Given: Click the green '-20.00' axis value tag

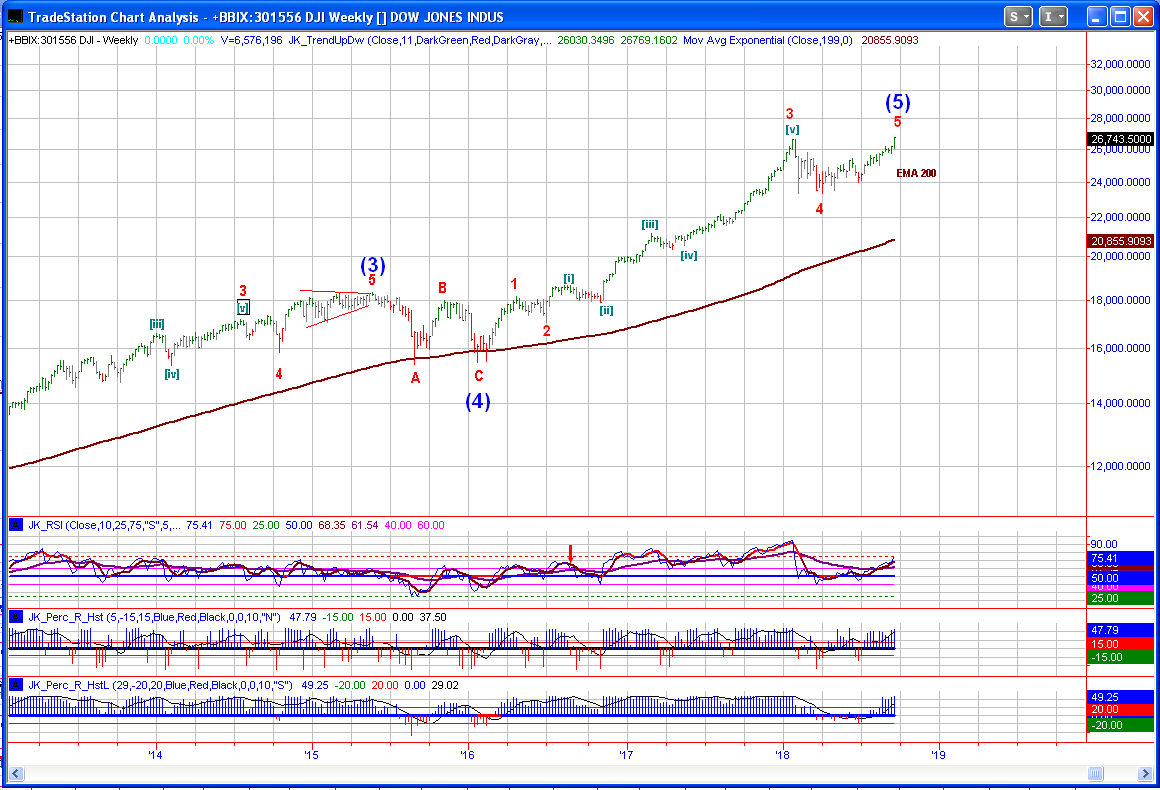Looking at the screenshot, I should [1122, 725].
